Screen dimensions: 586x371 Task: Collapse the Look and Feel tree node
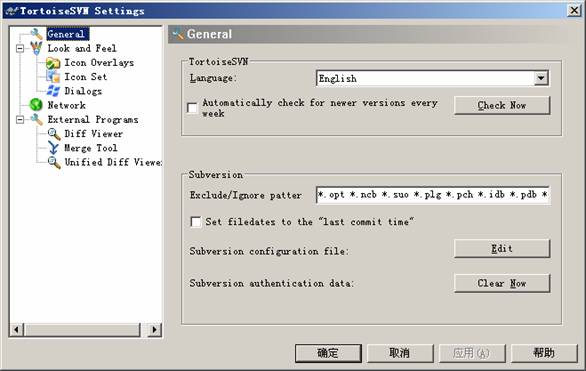pyautogui.click(x=20, y=48)
